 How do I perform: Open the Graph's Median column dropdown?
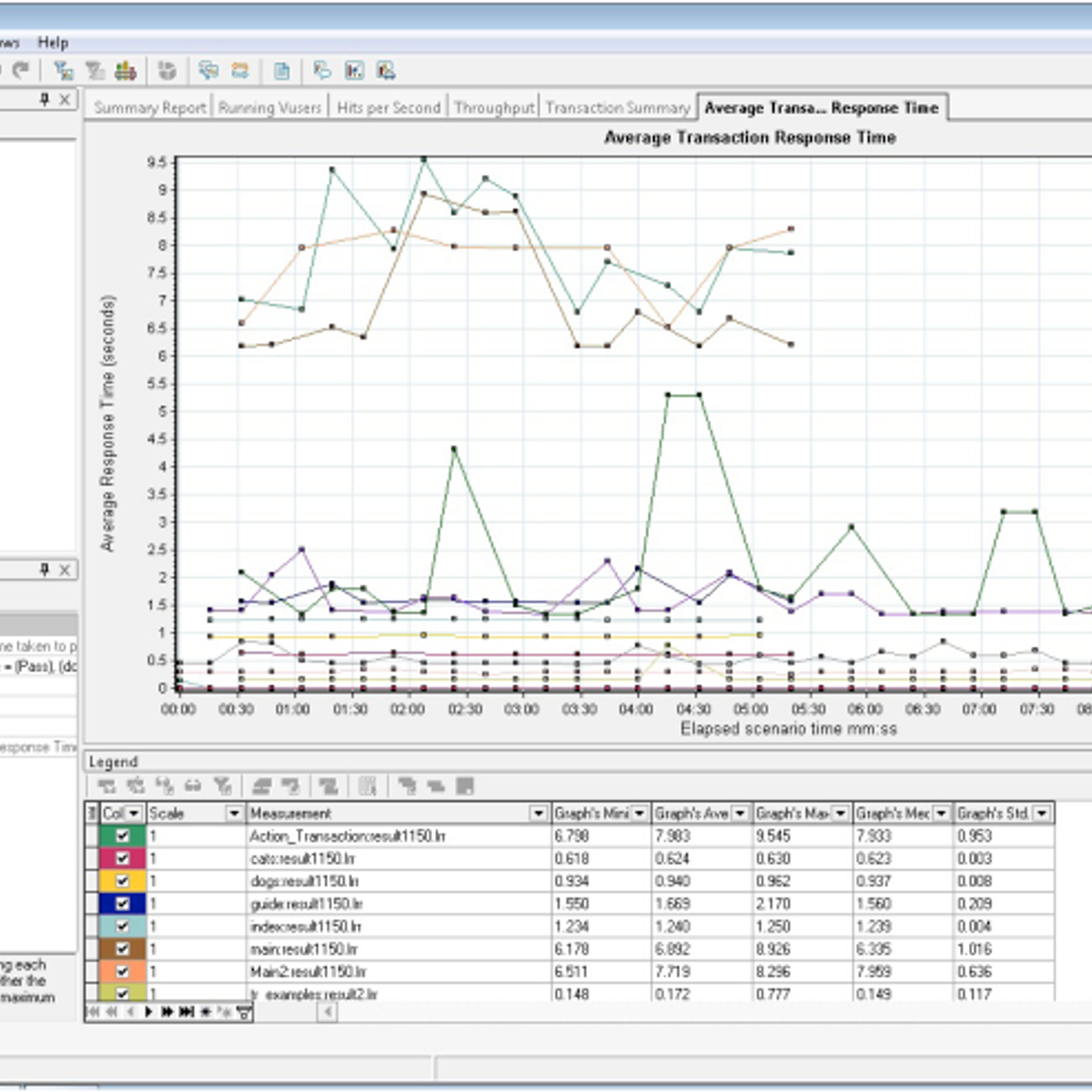(x=942, y=813)
